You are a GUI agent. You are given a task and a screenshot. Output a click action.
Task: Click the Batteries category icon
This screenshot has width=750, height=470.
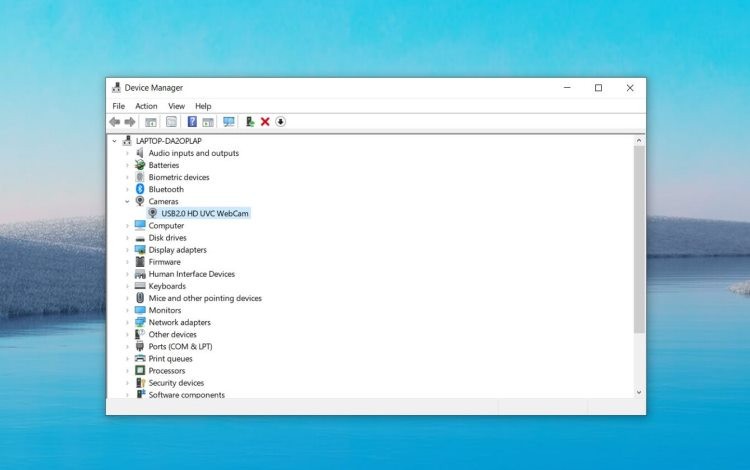pyautogui.click(x=140, y=165)
